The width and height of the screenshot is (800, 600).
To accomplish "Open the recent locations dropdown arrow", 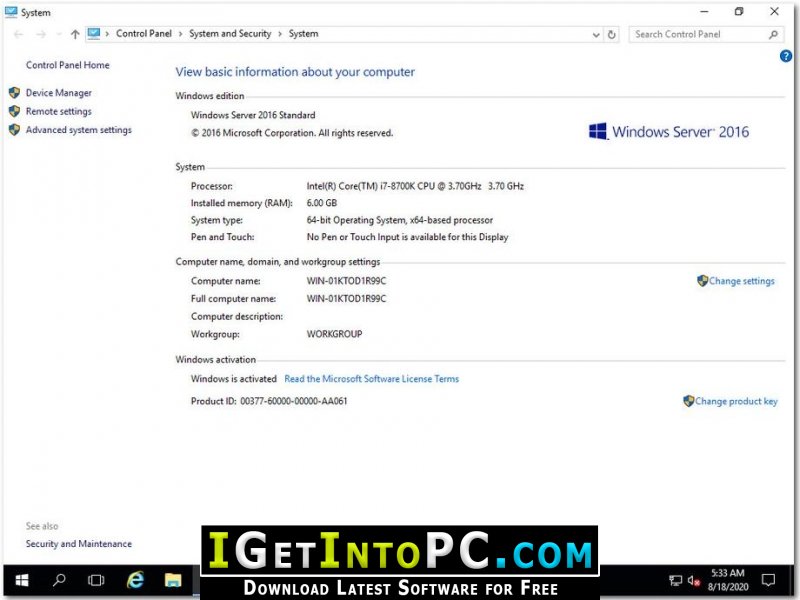I will click(58, 35).
